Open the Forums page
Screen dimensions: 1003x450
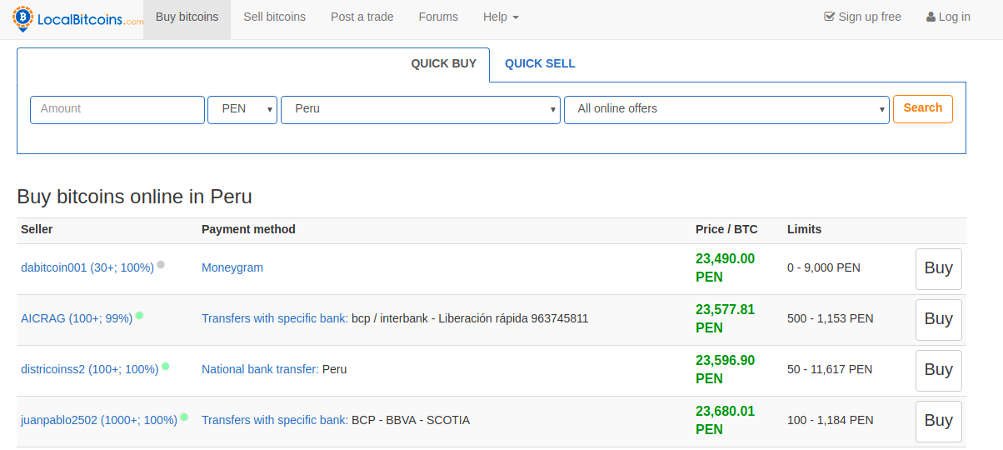point(438,17)
